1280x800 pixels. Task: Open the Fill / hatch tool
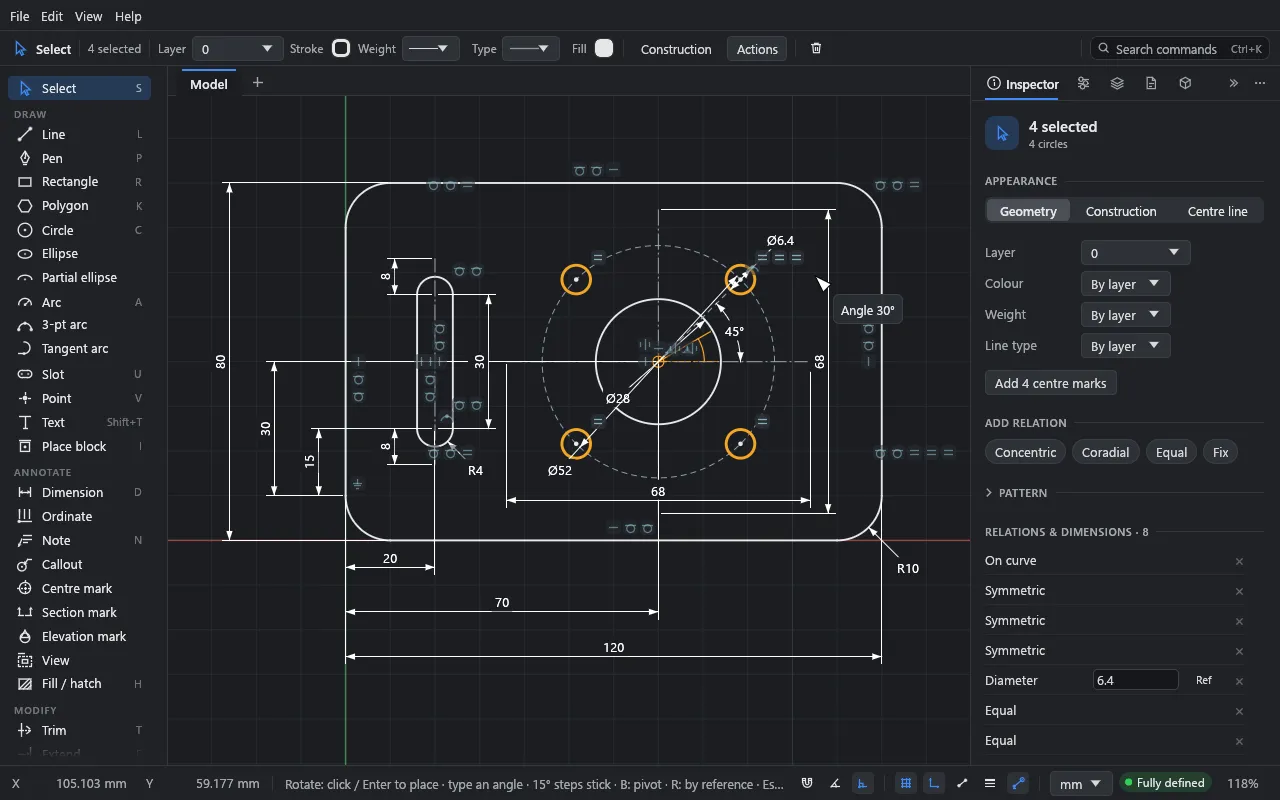[x=80, y=683]
